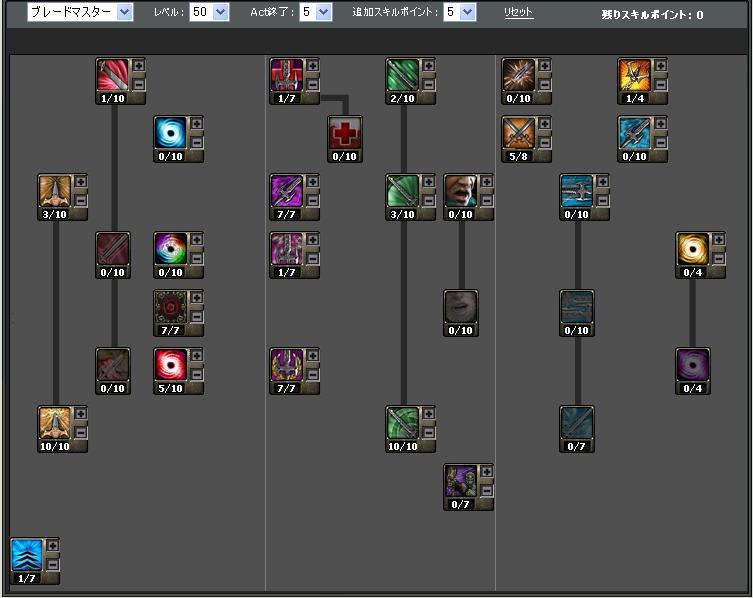
Task: Add a point to rainbow vortex skill
Action: (196, 239)
